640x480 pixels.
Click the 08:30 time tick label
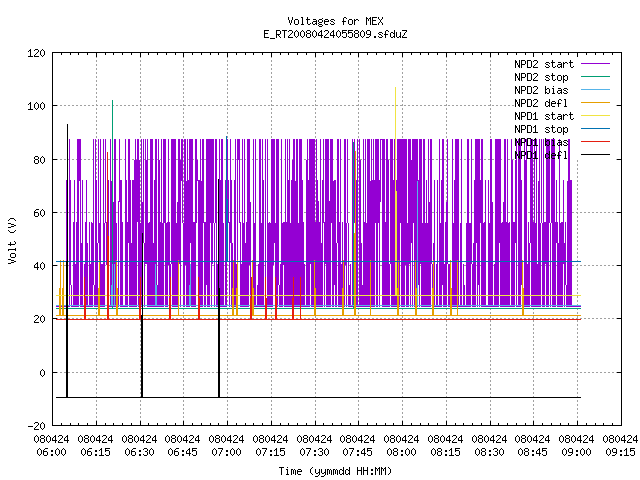click(x=489, y=453)
